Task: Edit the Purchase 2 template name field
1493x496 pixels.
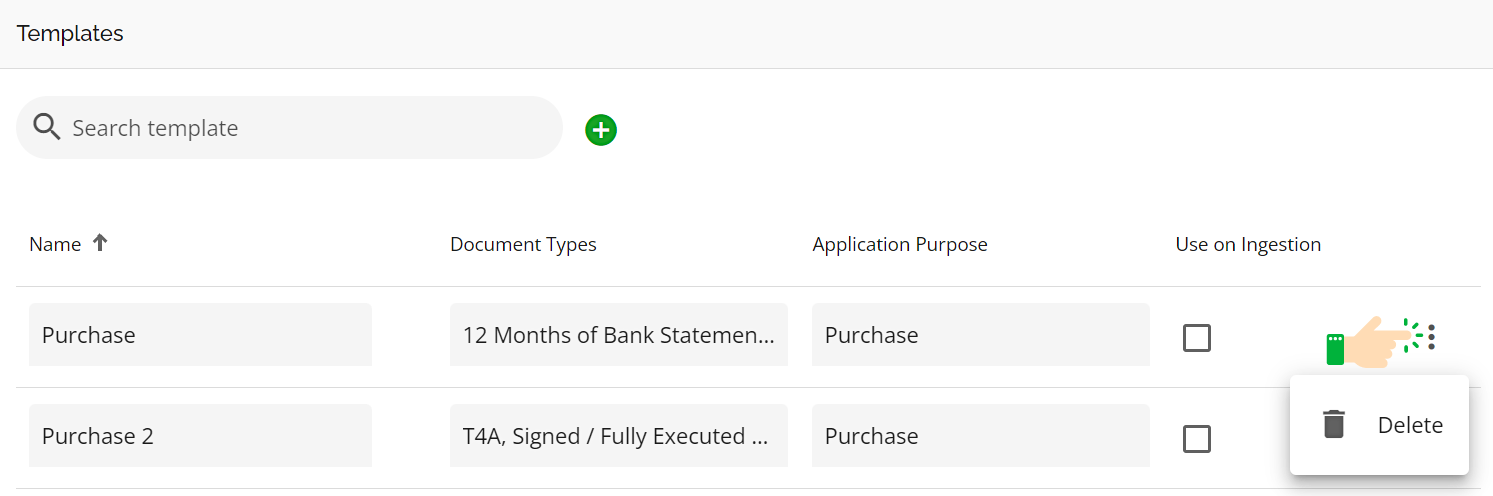Action: (200, 436)
